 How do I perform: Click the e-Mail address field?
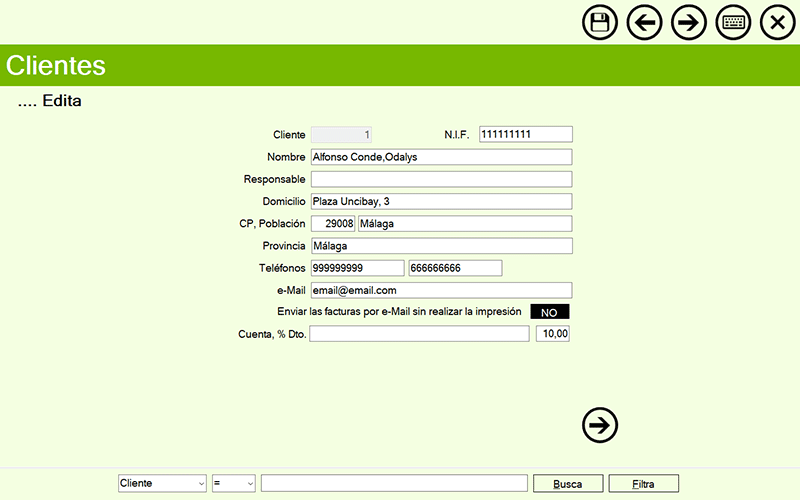pos(440,290)
